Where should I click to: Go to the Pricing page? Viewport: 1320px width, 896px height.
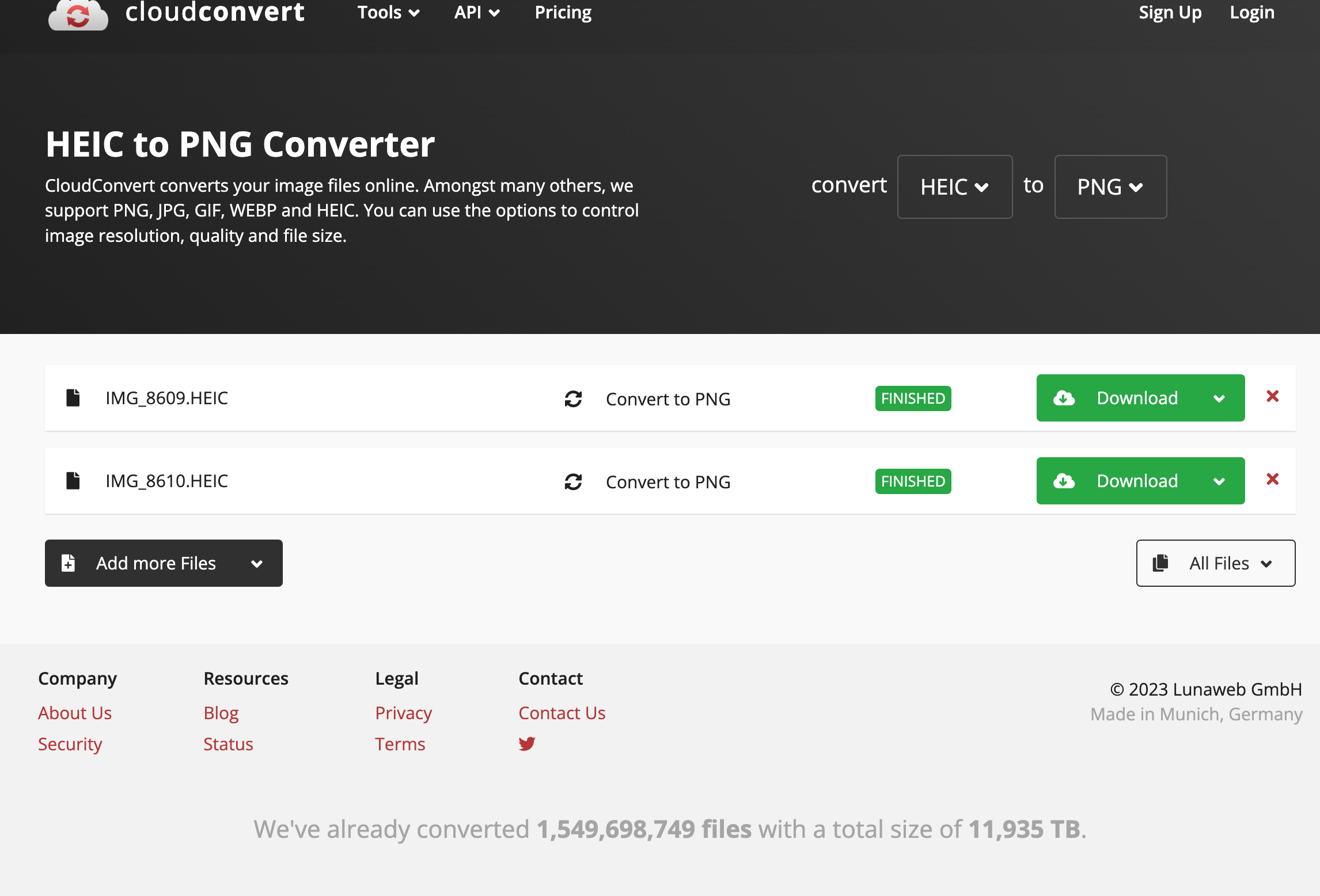tap(563, 13)
